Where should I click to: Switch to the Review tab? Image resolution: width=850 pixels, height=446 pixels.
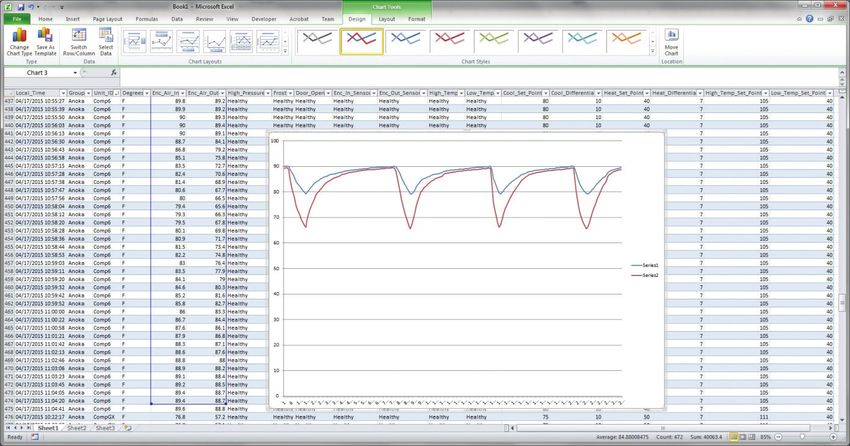(204, 19)
